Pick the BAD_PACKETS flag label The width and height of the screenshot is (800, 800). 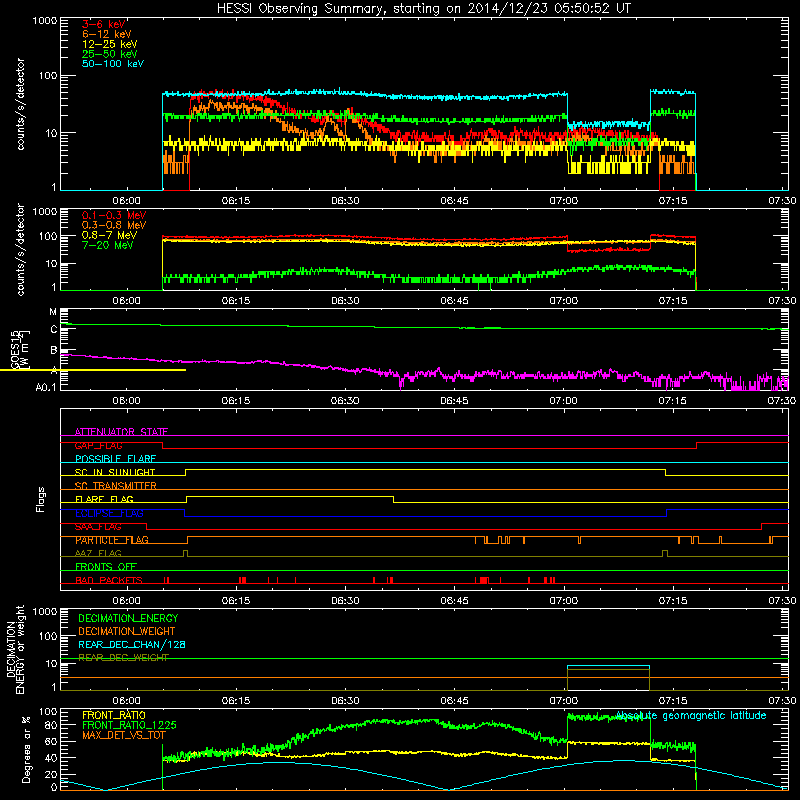pos(109,580)
